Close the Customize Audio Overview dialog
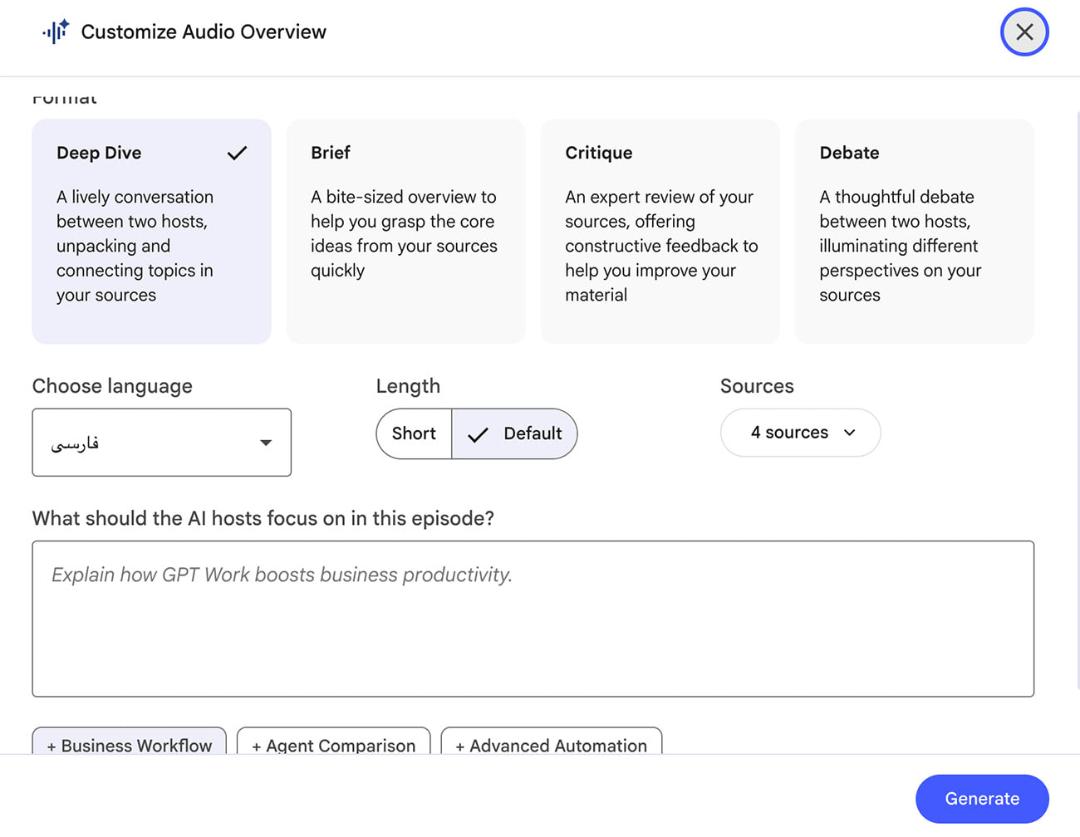 (1024, 32)
